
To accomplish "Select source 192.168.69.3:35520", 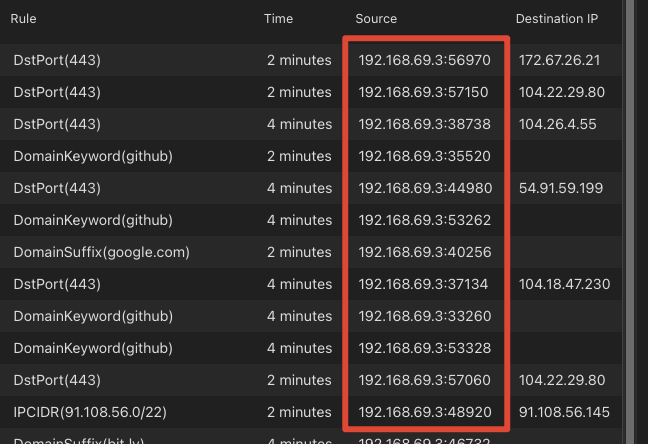I will (424, 156).
